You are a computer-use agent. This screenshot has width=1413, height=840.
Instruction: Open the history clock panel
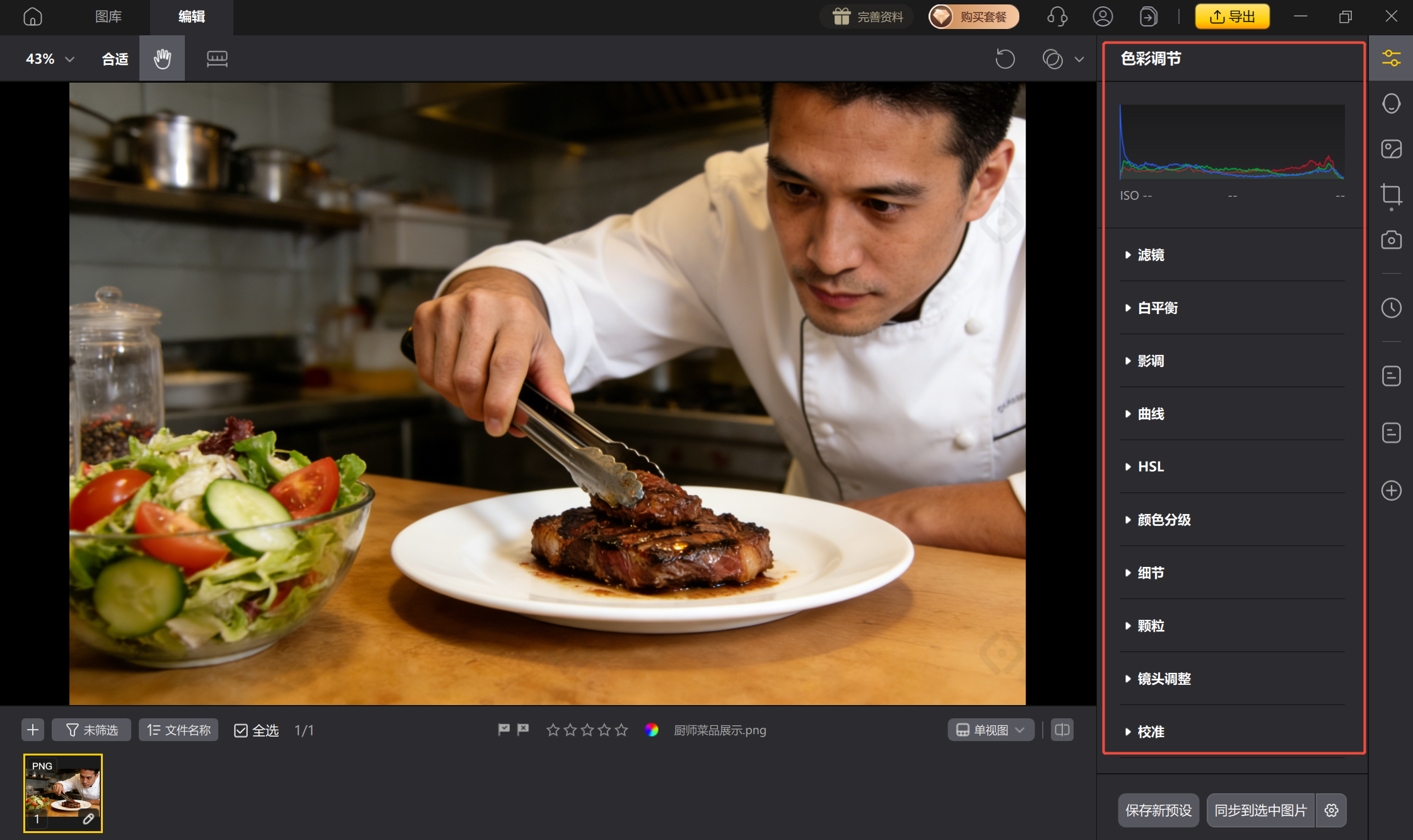(1391, 308)
